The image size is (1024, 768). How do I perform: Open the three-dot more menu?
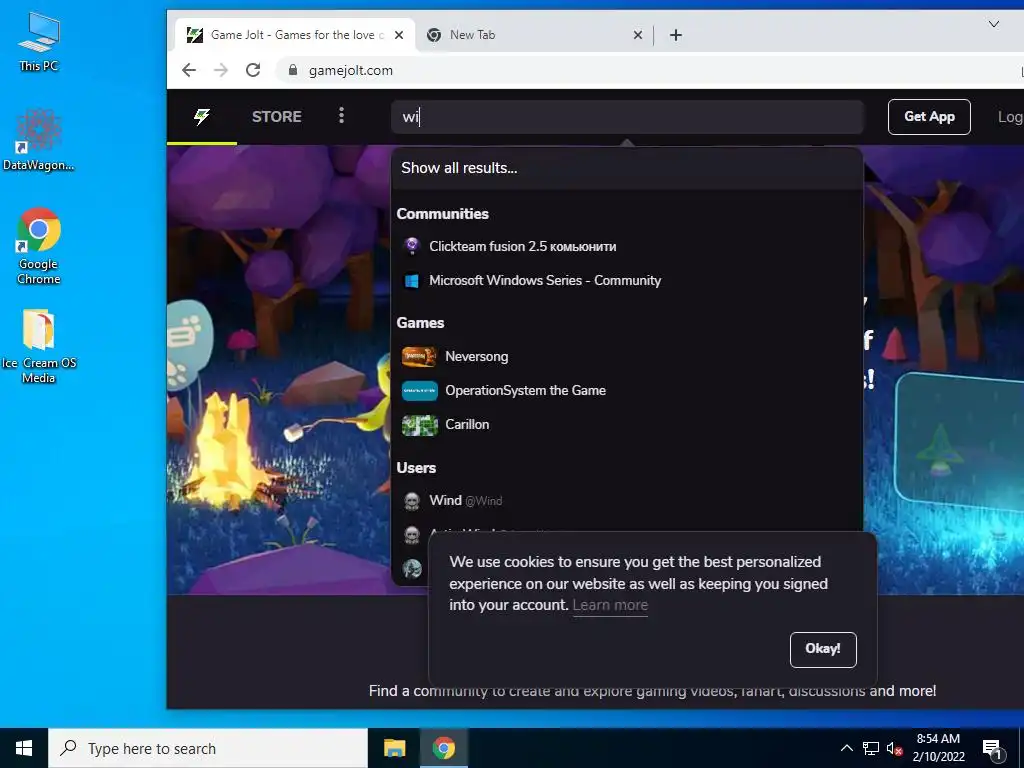341,116
